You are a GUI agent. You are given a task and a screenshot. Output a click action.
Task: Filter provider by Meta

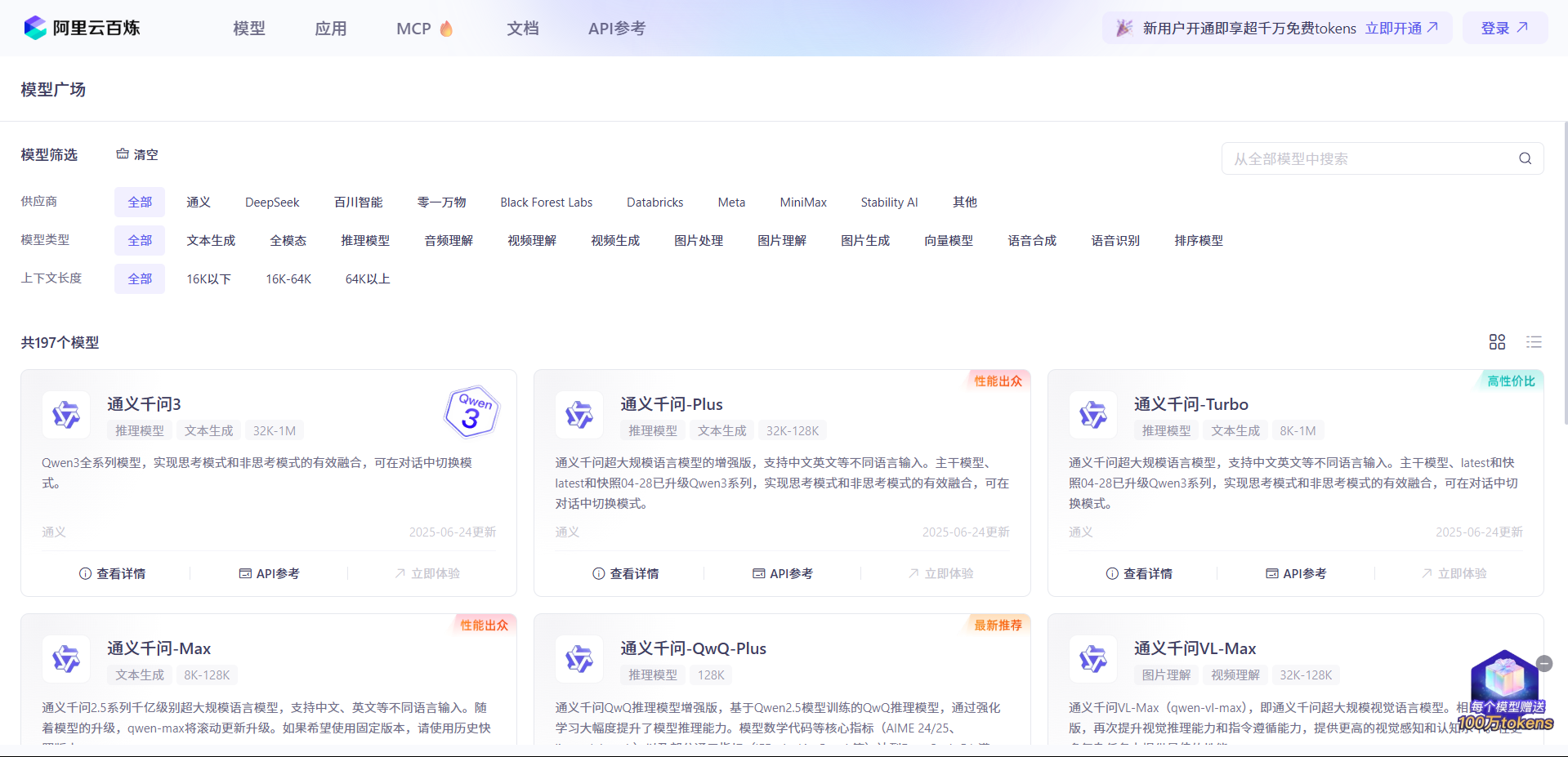point(731,202)
